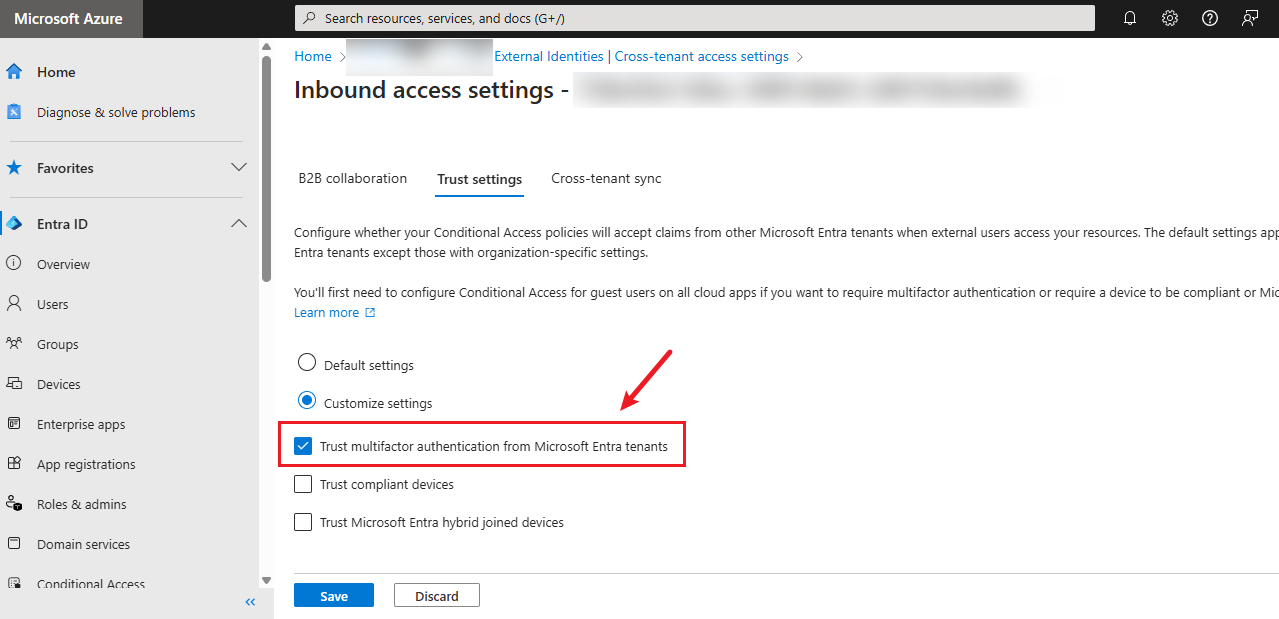Check the Trust compliant devices checkbox
This screenshot has height=619, width=1279.
(x=303, y=484)
